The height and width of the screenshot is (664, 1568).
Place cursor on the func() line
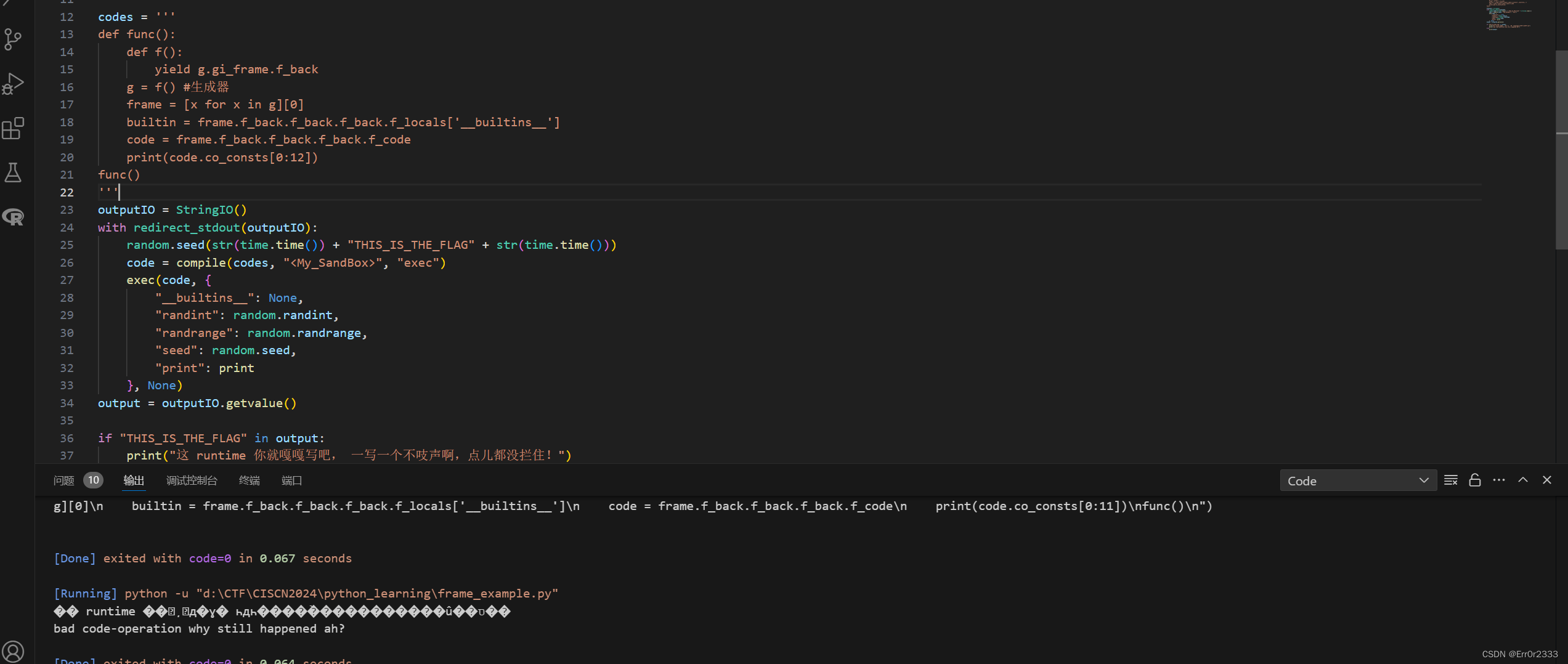[120, 174]
